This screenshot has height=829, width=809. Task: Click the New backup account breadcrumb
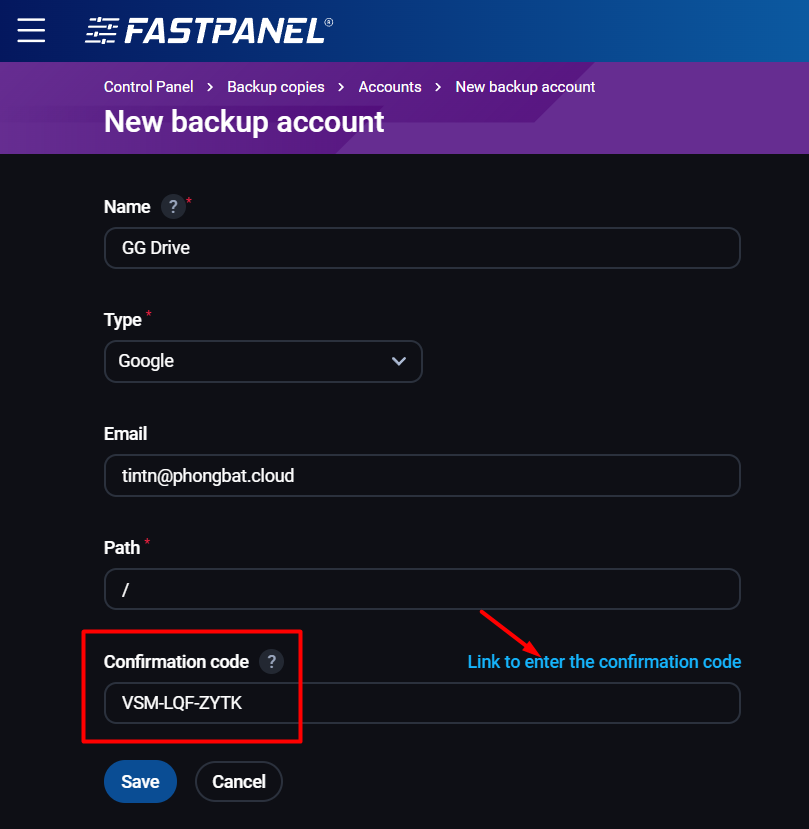[x=525, y=87]
